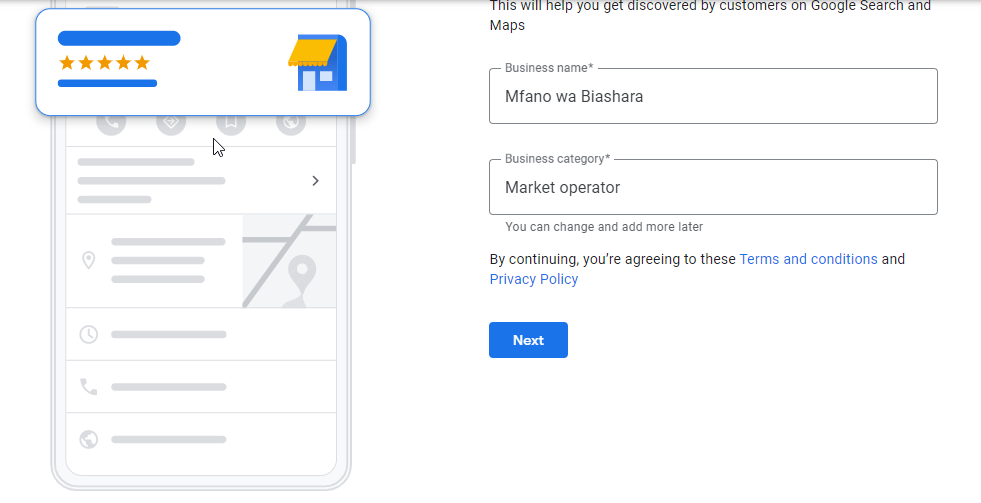Image resolution: width=981 pixels, height=503 pixels.
Task: Expand the right chevron in the phone mockup
Action: coord(315,181)
